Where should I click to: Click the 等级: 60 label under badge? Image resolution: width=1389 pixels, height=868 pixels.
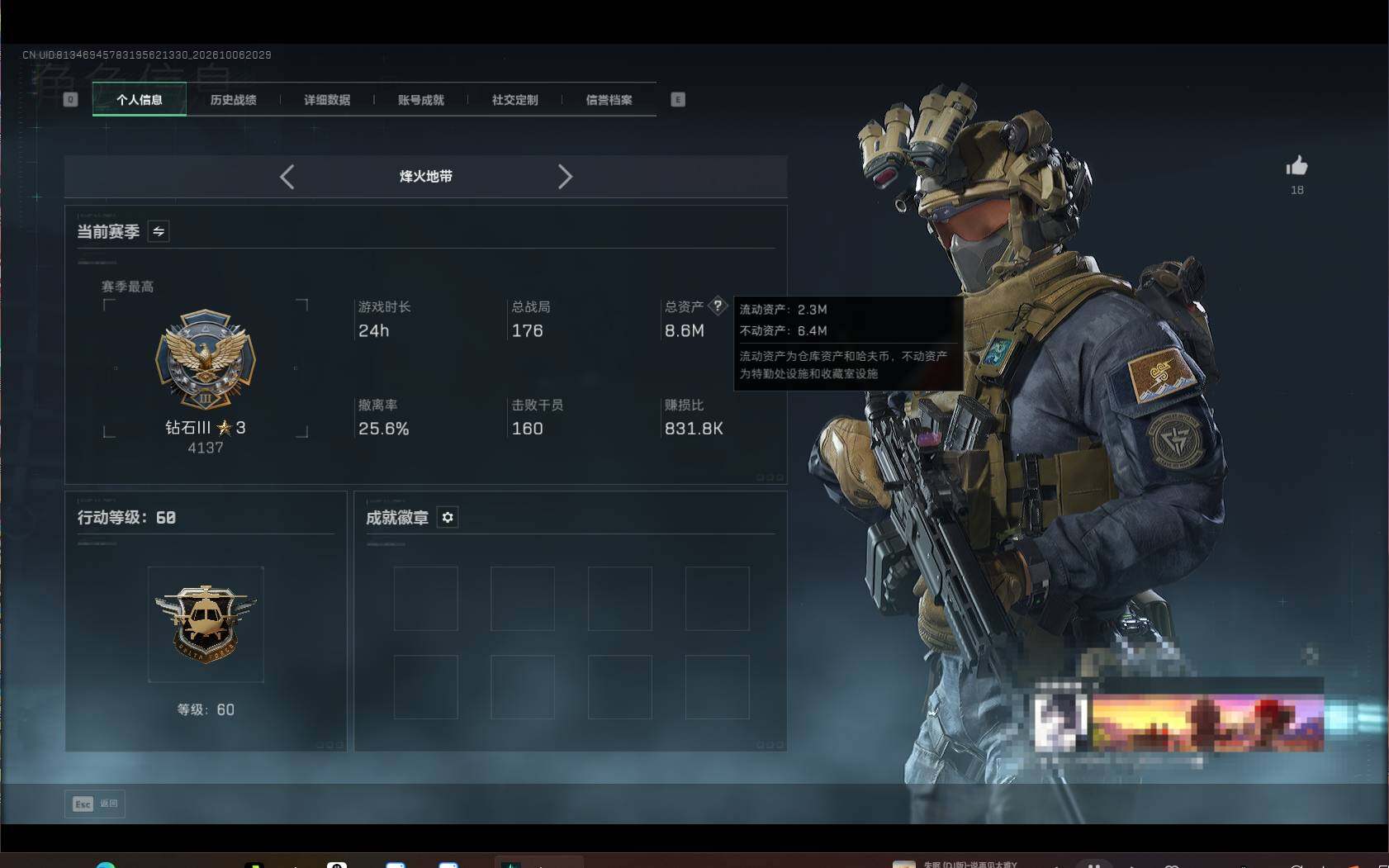pos(206,709)
